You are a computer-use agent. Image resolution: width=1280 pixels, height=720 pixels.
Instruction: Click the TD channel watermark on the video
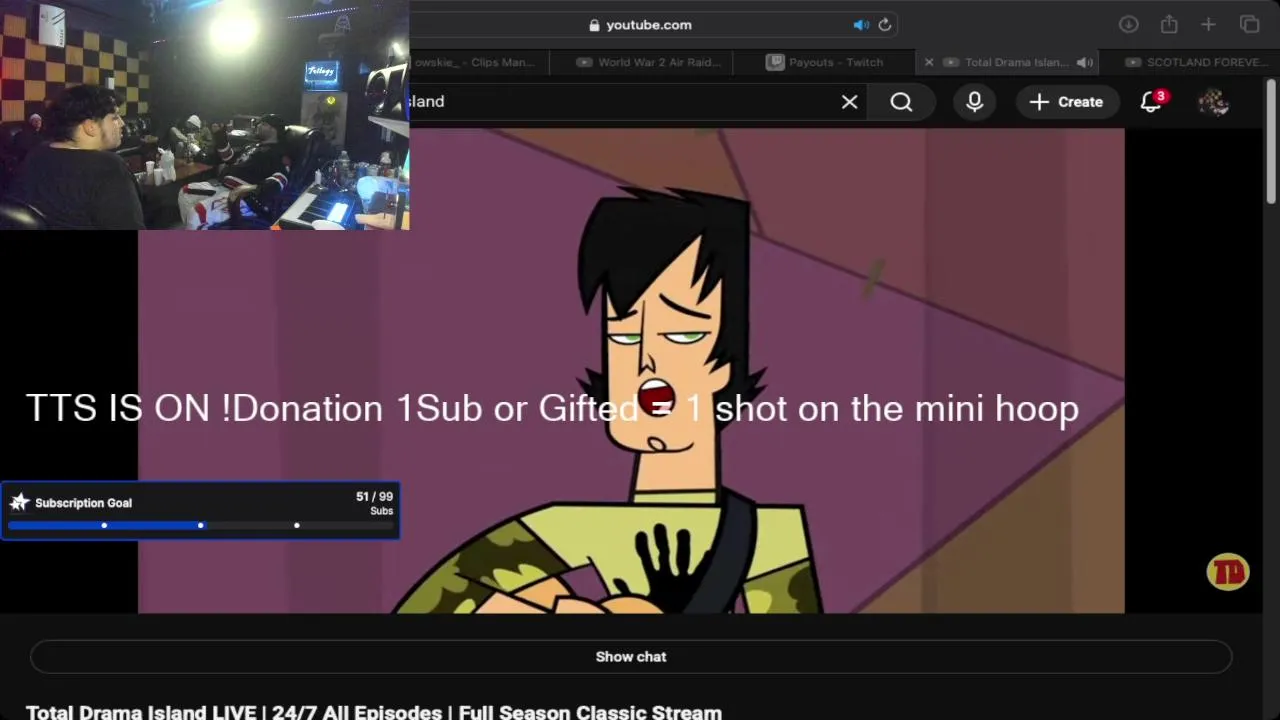tap(1227, 572)
